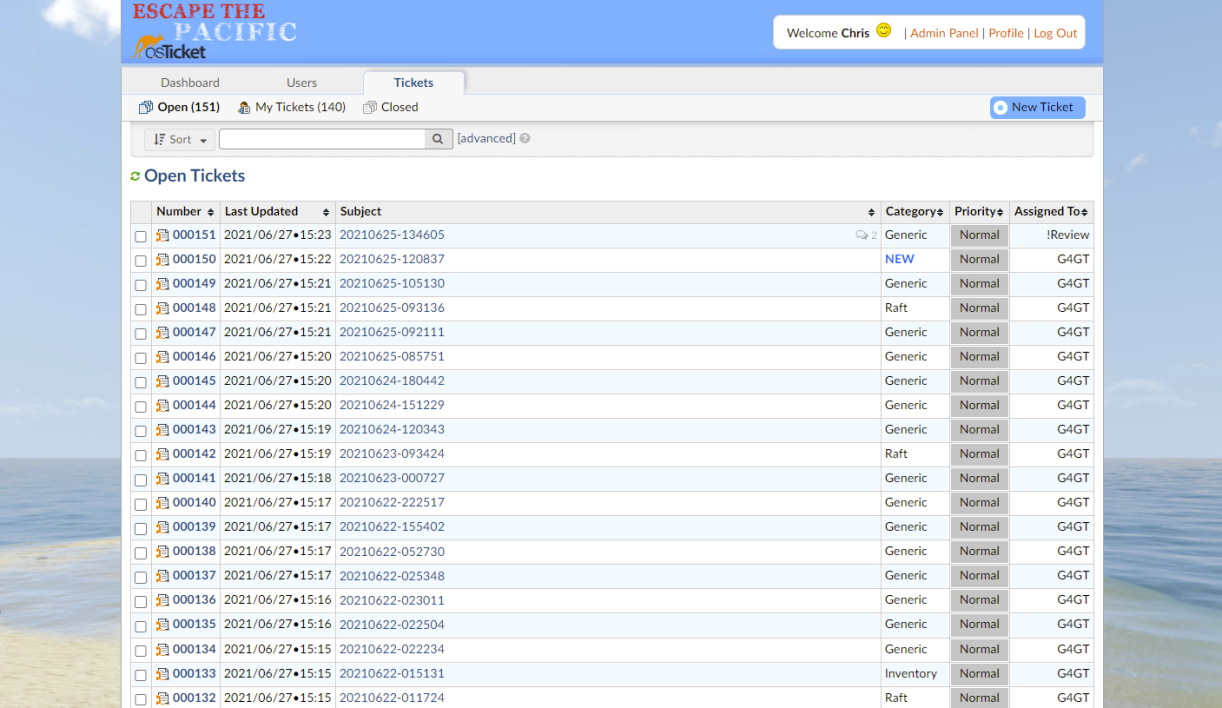Sort by the Priority column header

978,212
